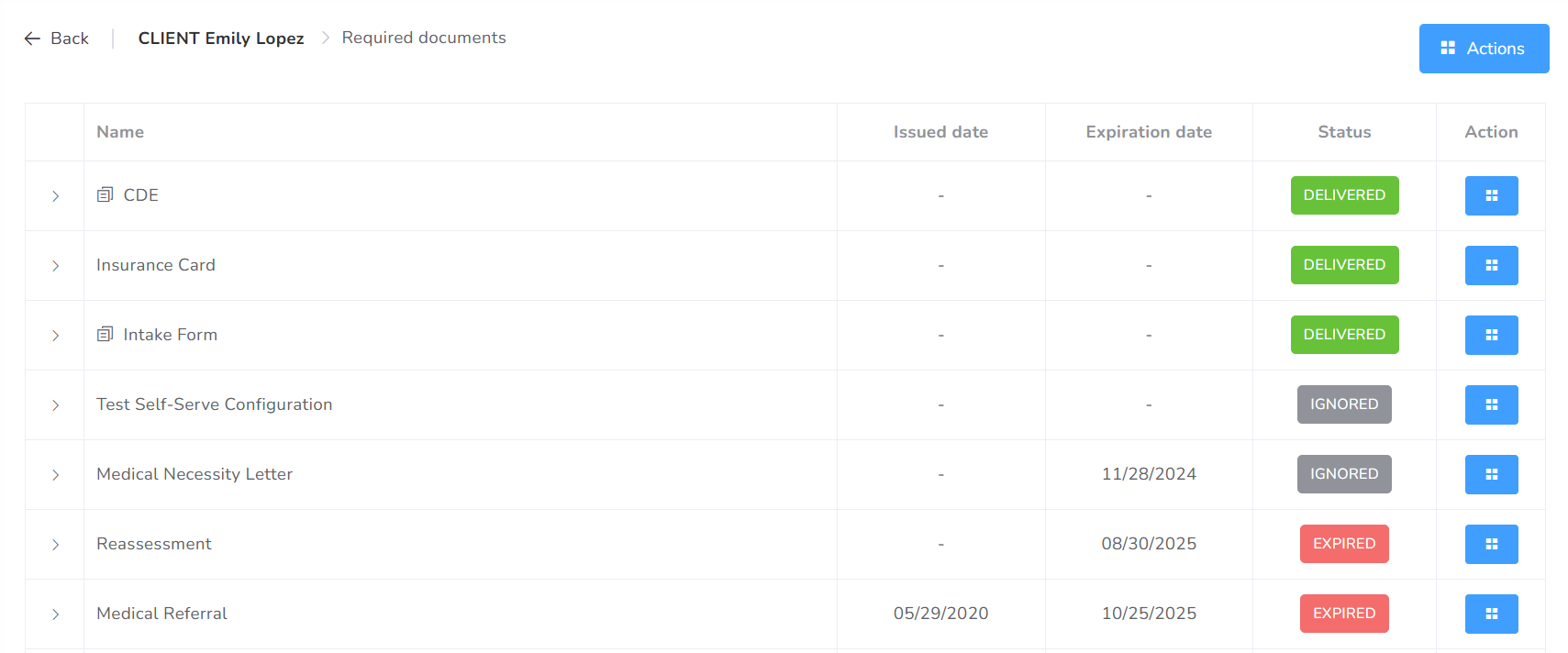
Task: Click the Expiration date column header
Action: (1148, 132)
